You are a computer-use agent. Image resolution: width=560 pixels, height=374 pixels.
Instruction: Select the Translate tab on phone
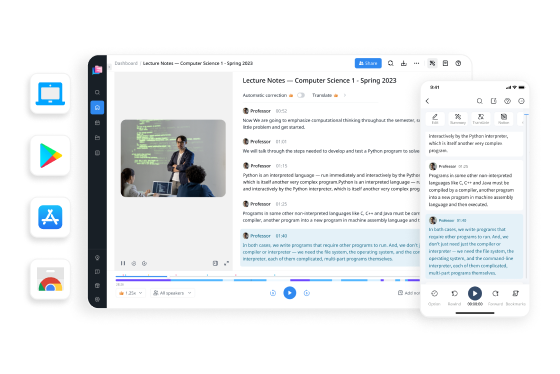481,119
